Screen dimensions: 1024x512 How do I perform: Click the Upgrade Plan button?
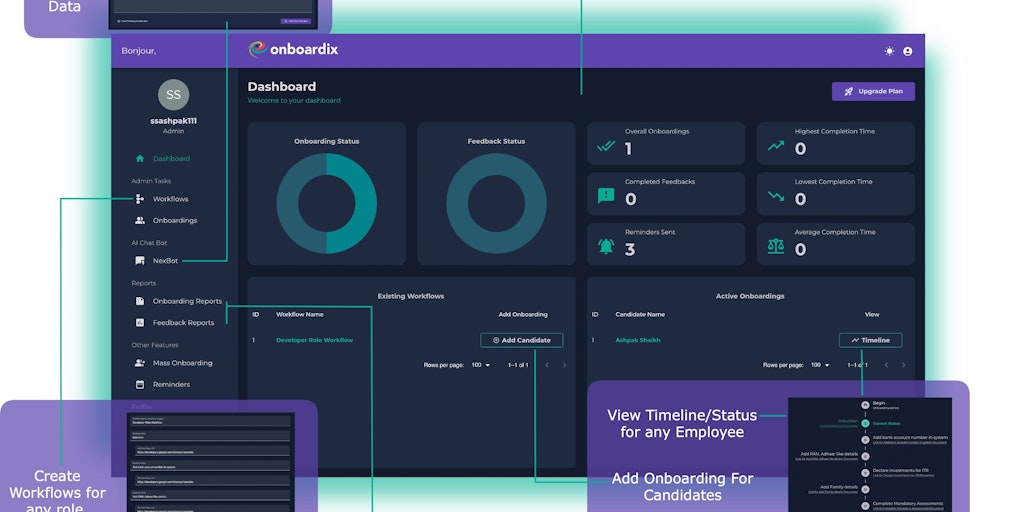point(873,91)
